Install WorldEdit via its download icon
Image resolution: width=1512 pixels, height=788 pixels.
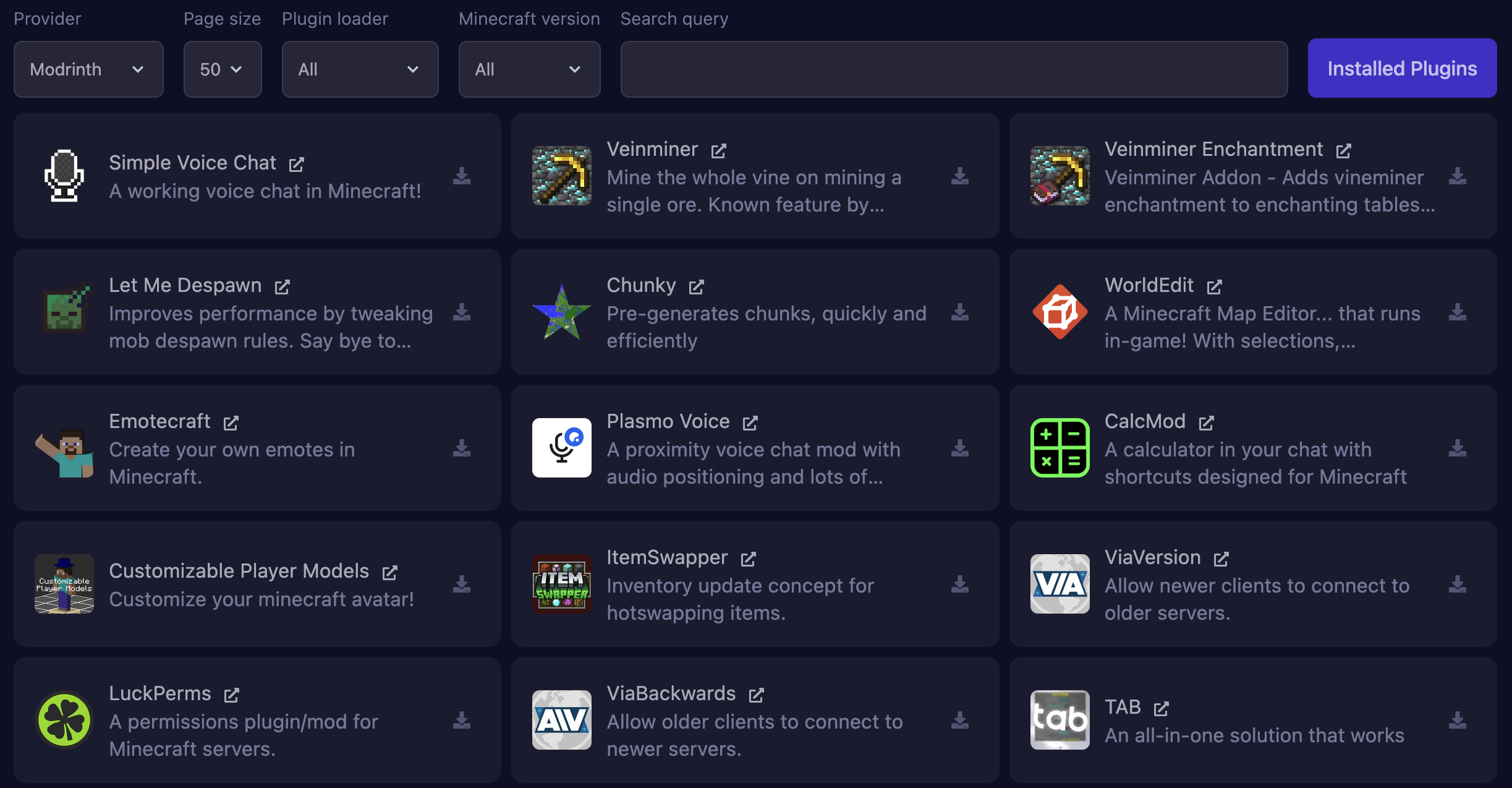pyautogui.click(x=1457, y=312)
